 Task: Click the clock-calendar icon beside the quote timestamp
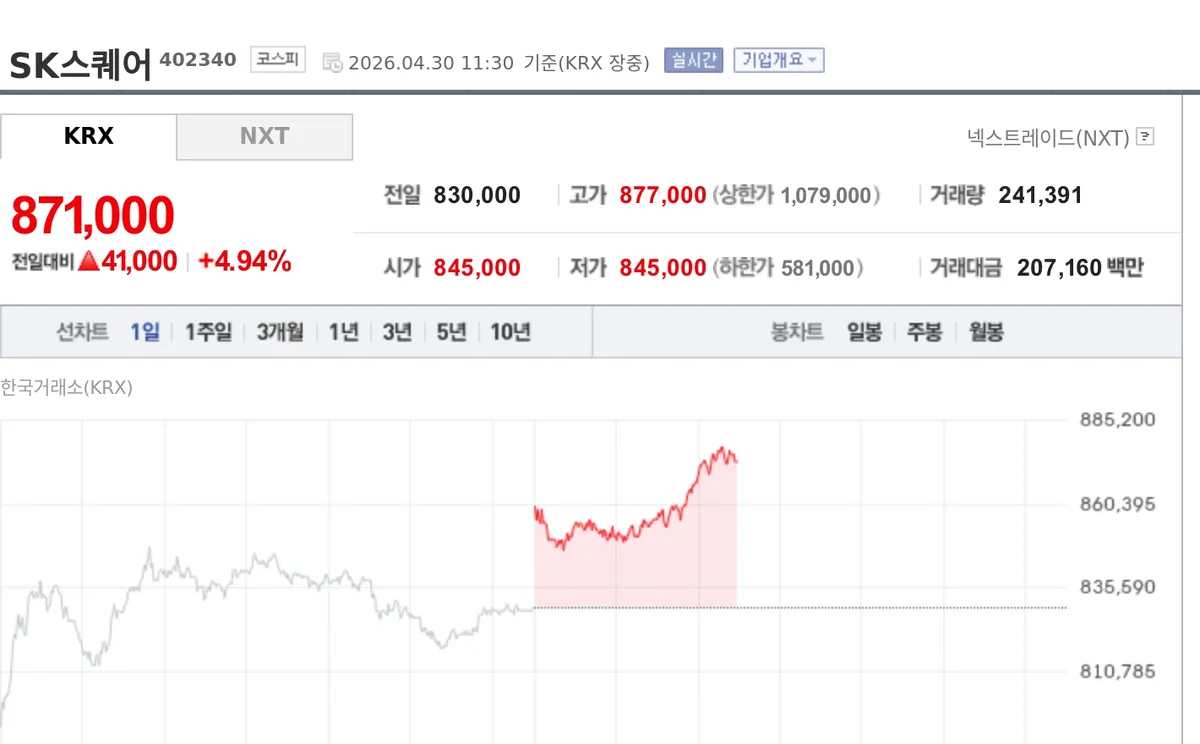(x=334, y=60)
